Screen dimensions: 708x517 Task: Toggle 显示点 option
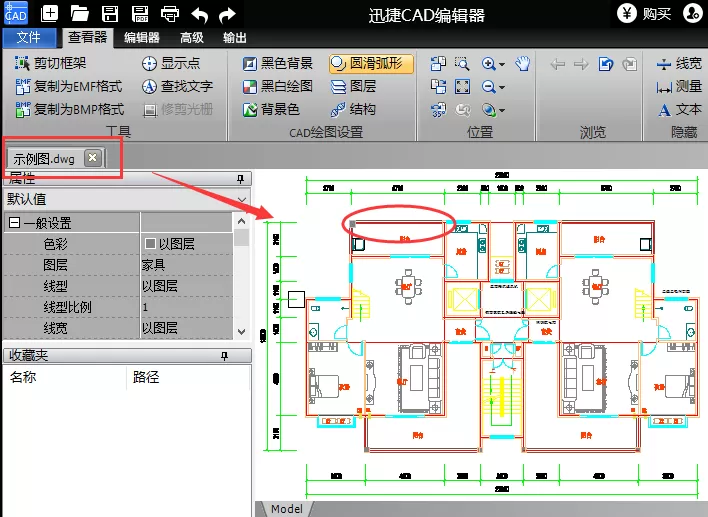click(171, 63)
